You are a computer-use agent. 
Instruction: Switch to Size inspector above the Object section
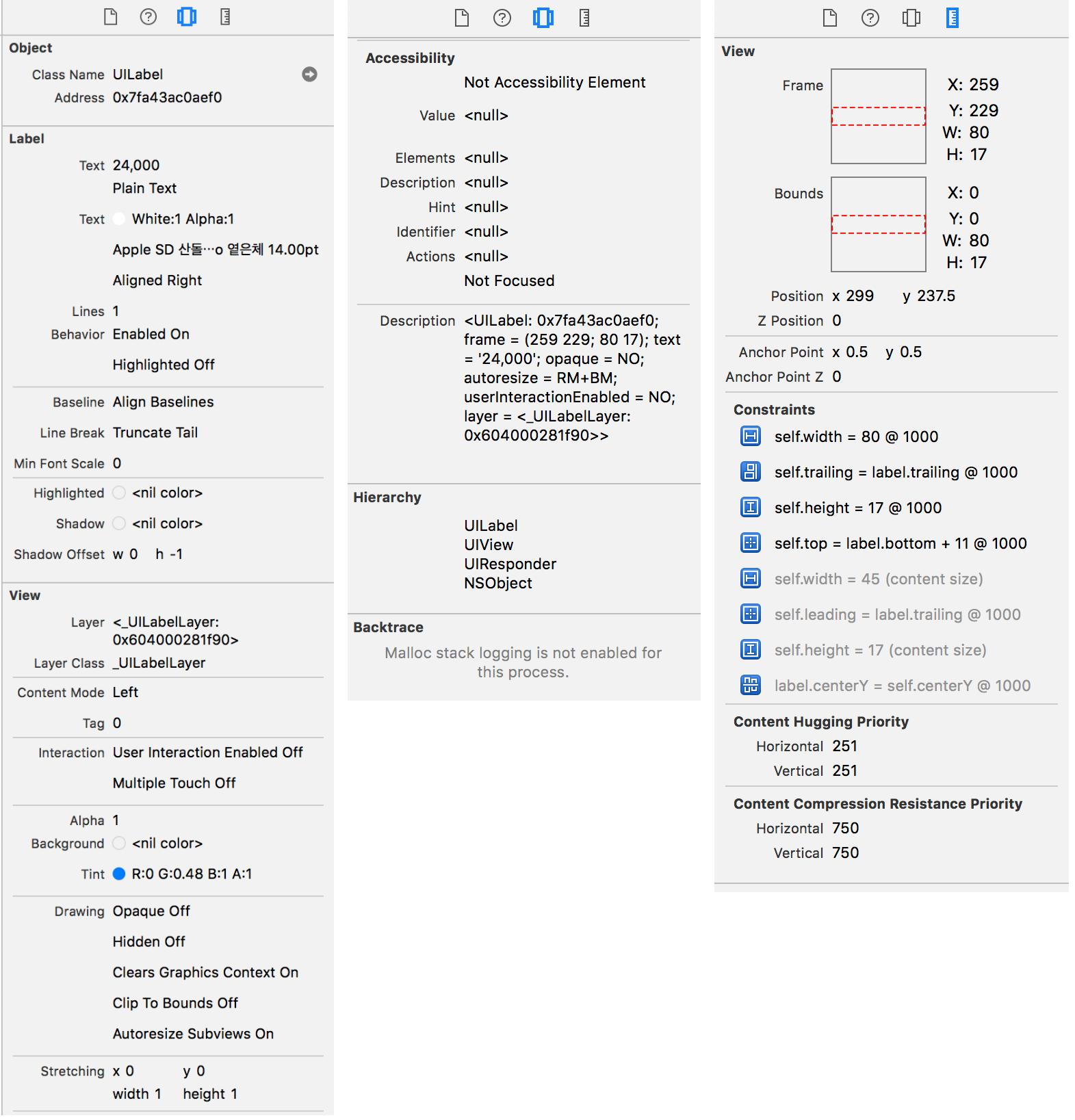(225, 17)
